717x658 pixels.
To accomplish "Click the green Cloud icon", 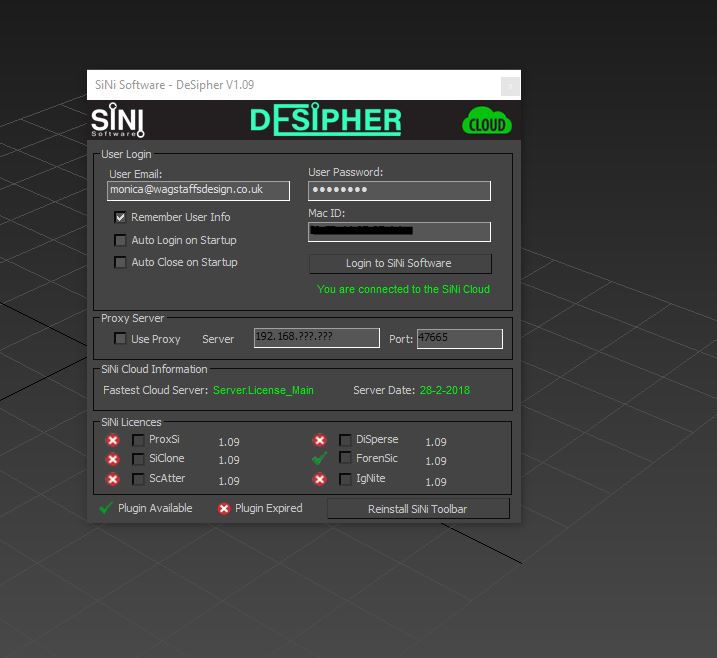I will click(486, 122).
